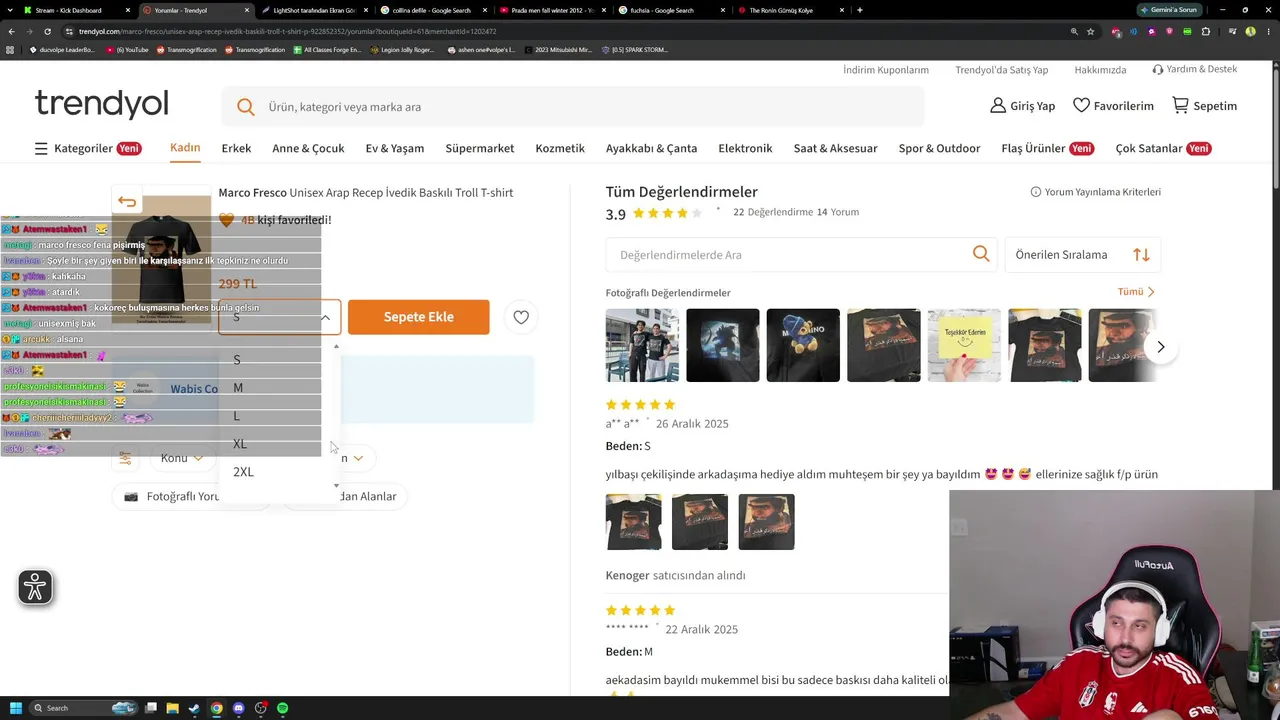Click the orange back arrow on product image
Viewport: 1280px width, 720px height.
[127, 202]
